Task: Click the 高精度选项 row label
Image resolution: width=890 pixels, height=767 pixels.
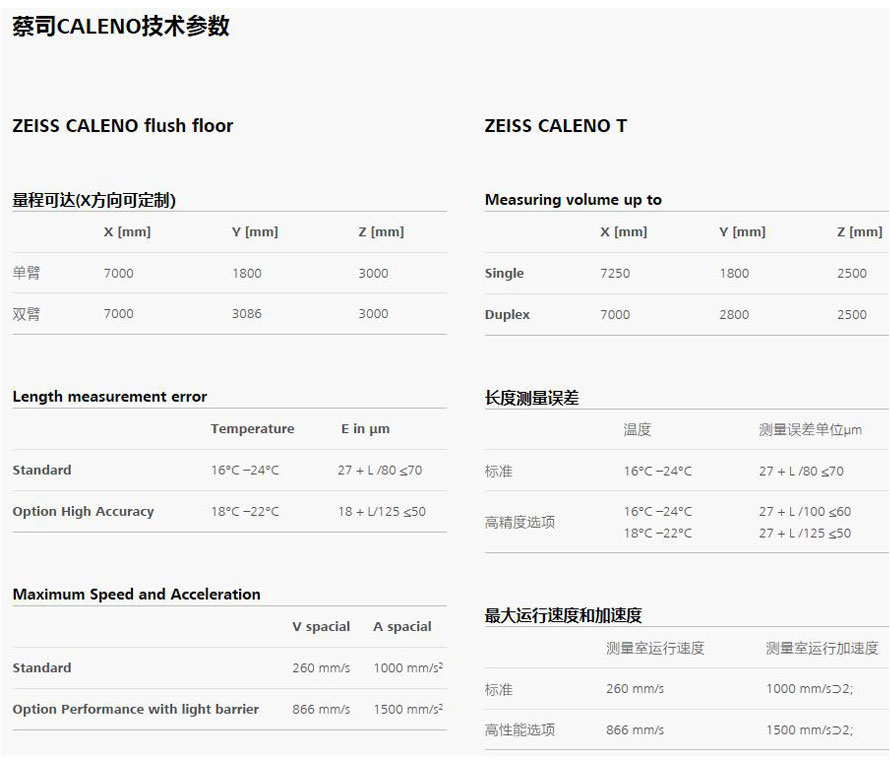Action: (520, 522)
